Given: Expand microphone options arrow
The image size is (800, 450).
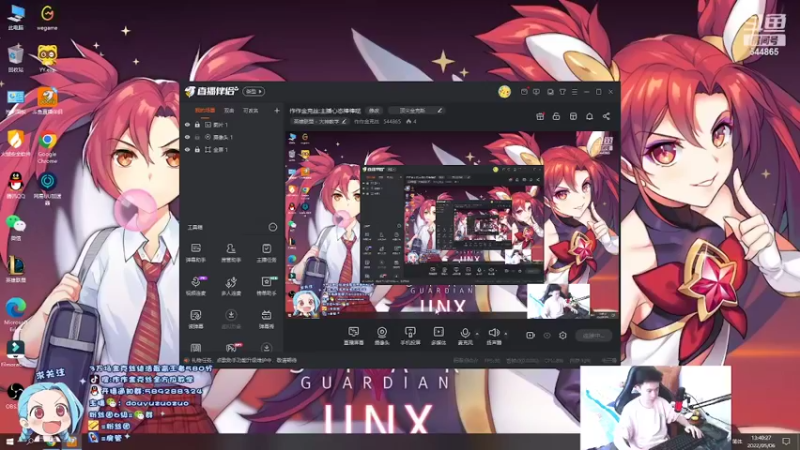Looking at the screenshot, I should (477, 334).
